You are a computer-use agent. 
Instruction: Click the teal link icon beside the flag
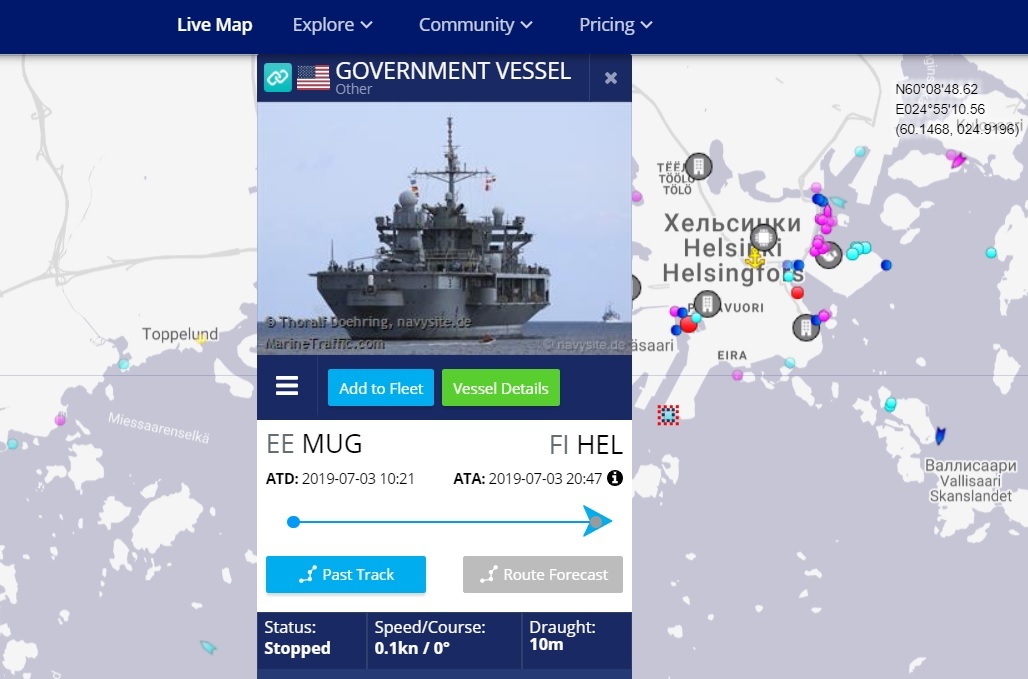point(277,78)
